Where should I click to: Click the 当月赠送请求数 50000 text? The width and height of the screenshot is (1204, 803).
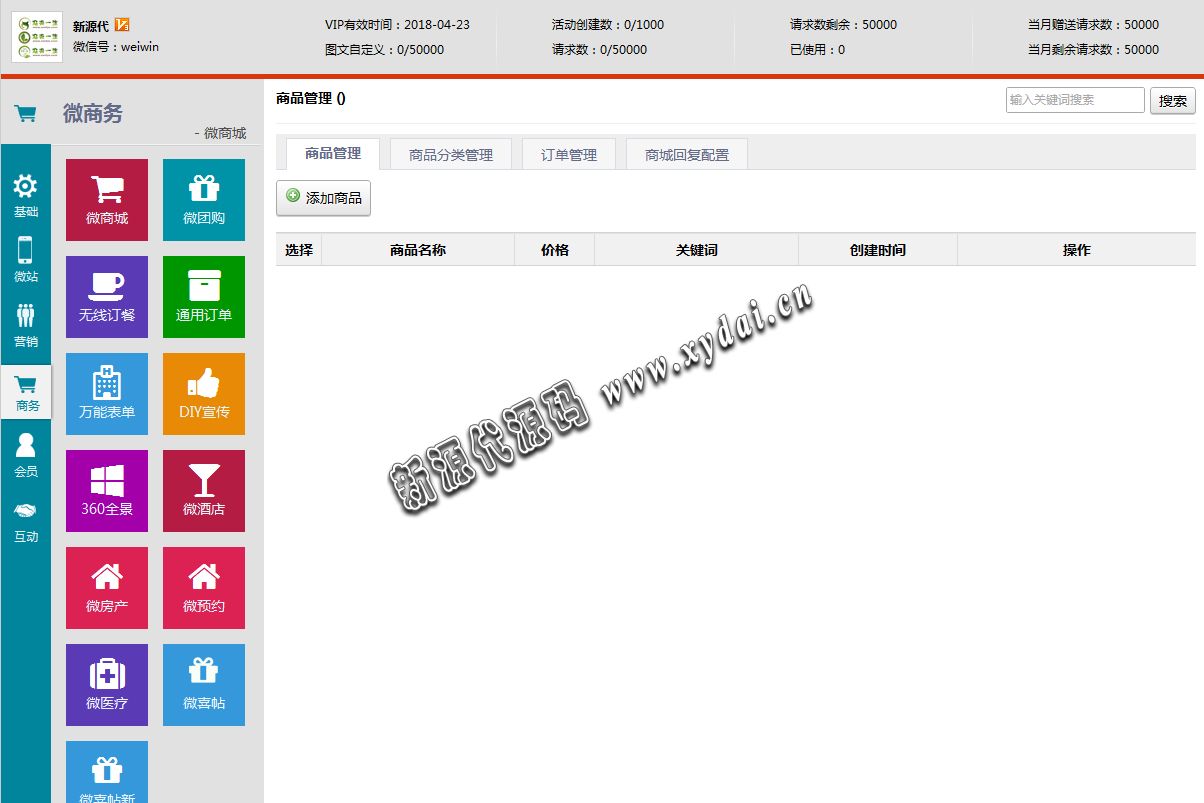1094,25
